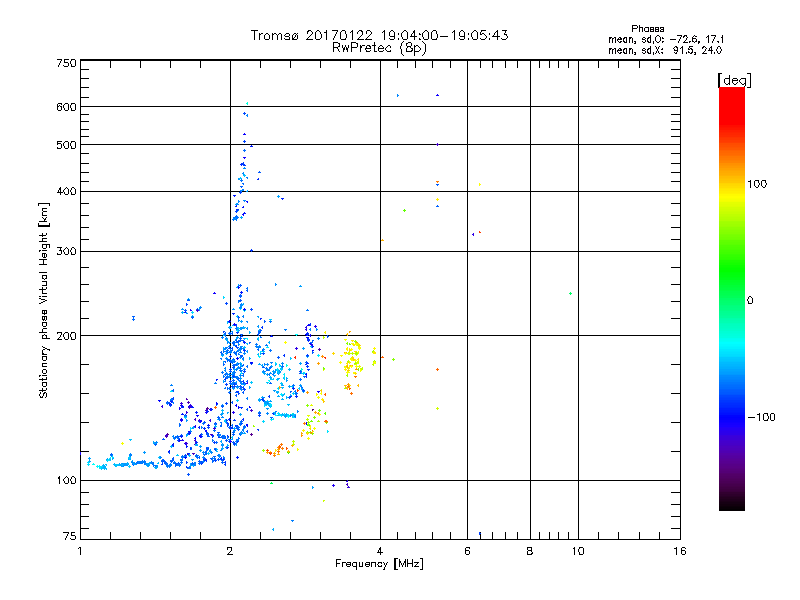Screen dimensions: 800x600
Task: Click the 'RwPretec (8p)' subtitle
Action: pos(379,48)
